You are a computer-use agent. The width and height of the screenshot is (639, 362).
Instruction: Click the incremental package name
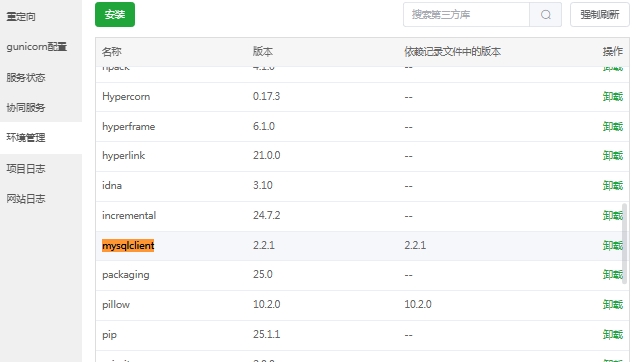coord(129,216)
